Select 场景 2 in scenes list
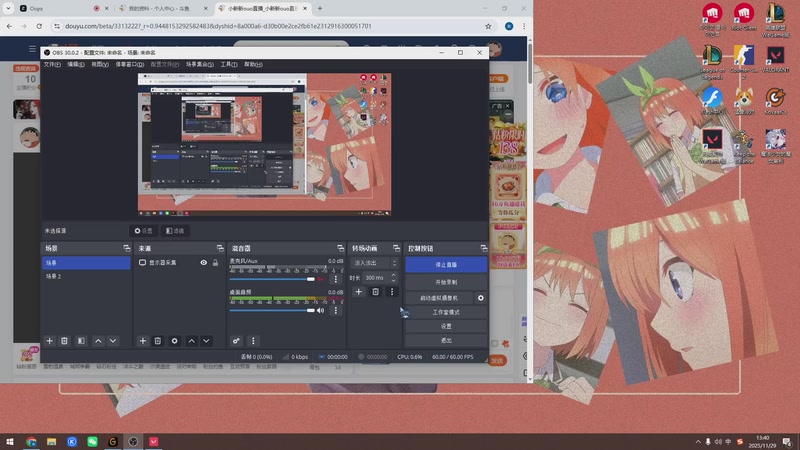The image size is (800, 450). [x=86, y=276]
